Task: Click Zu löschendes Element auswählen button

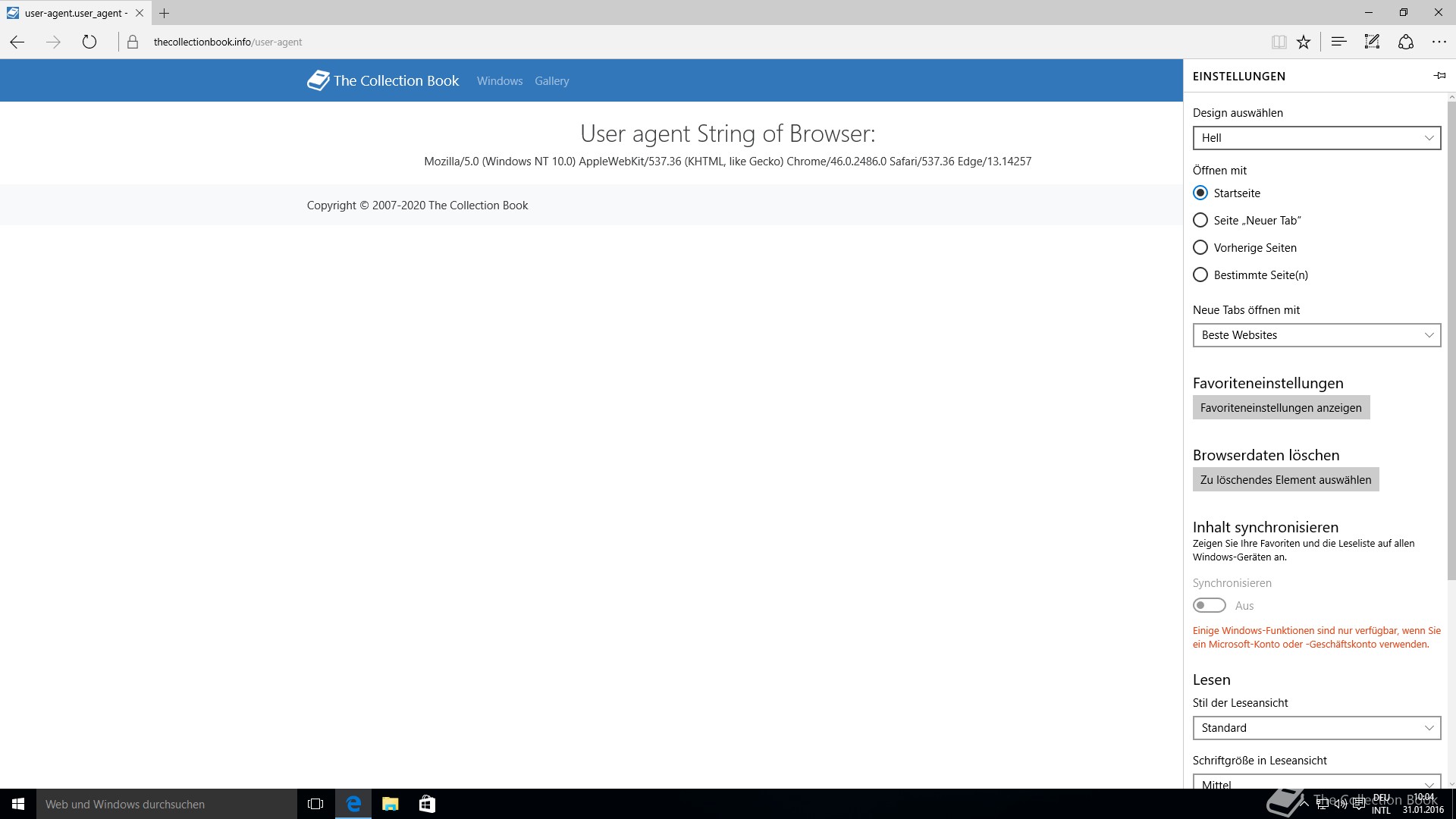Action: click(x=1285, y=479)
